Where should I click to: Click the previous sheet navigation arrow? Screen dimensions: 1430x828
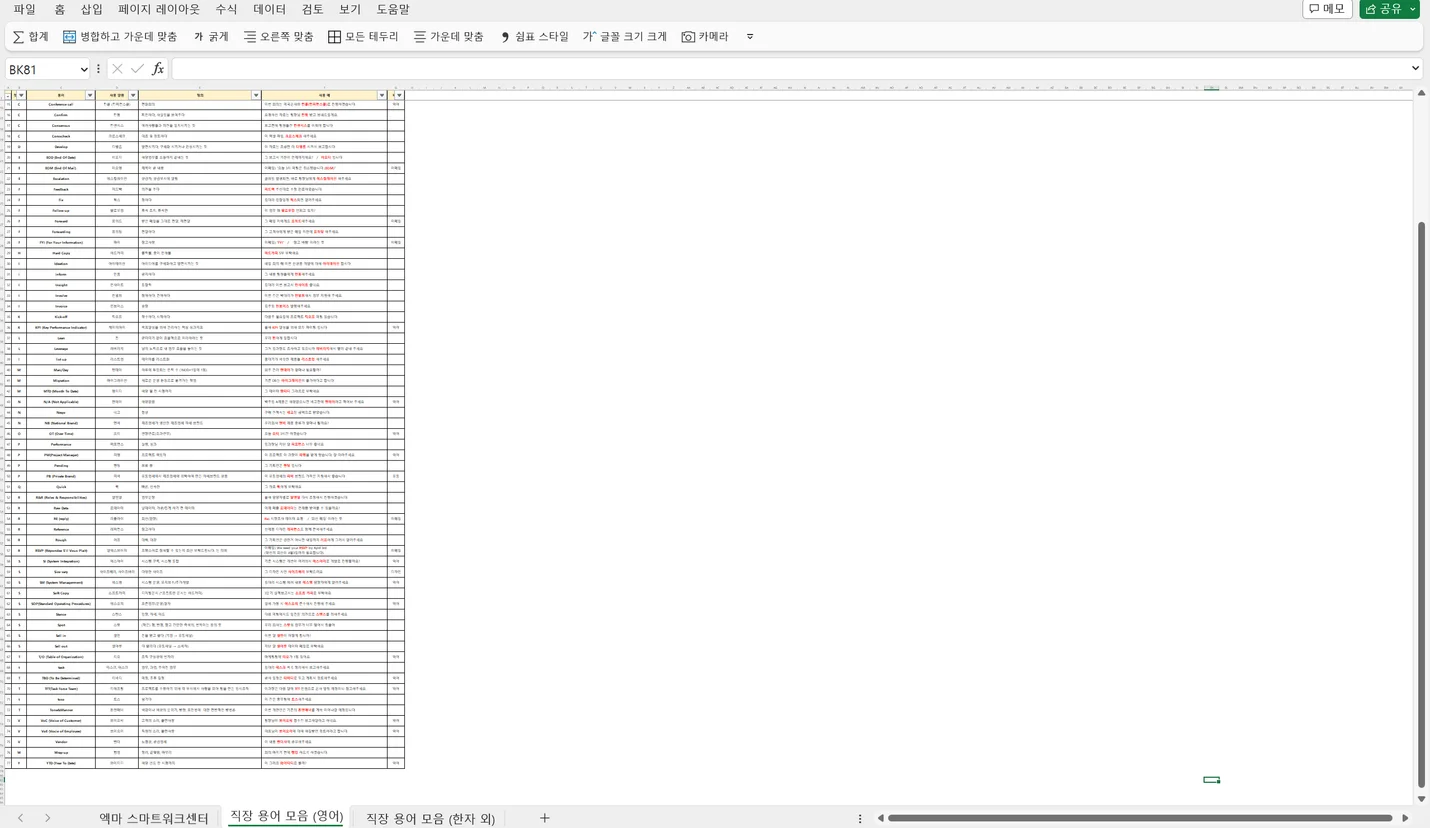pos(20,818)
